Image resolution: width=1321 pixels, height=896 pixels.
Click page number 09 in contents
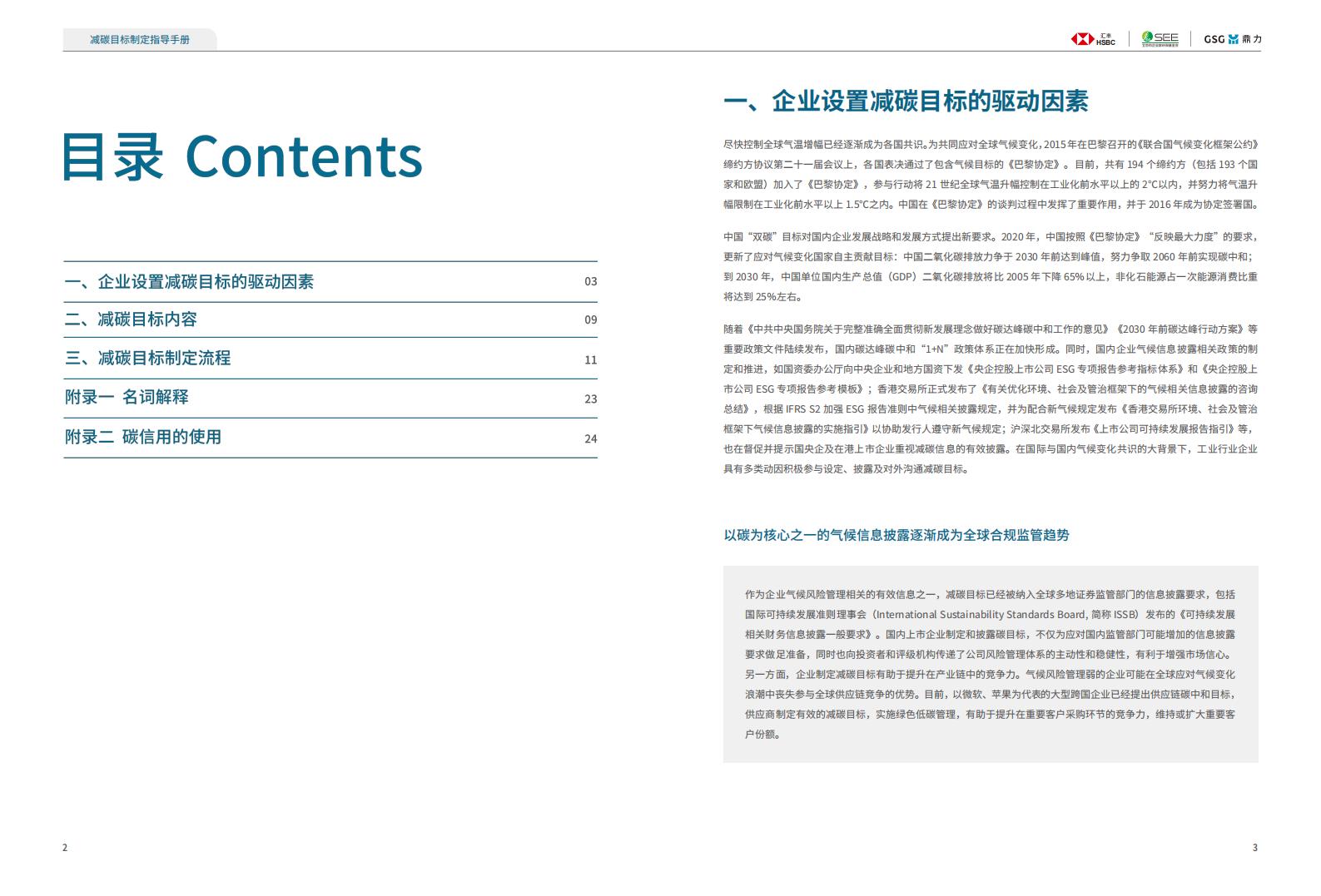(x=590, y=319)
